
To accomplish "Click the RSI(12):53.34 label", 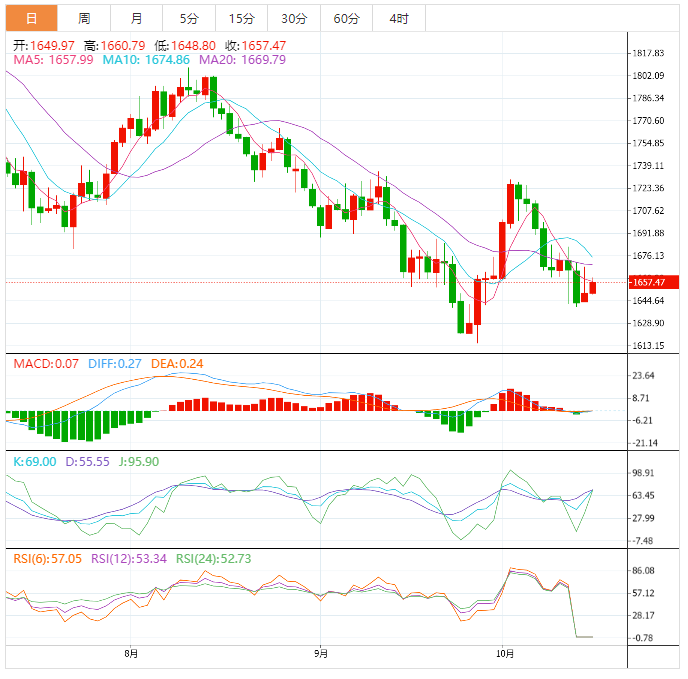I will 129,559.
